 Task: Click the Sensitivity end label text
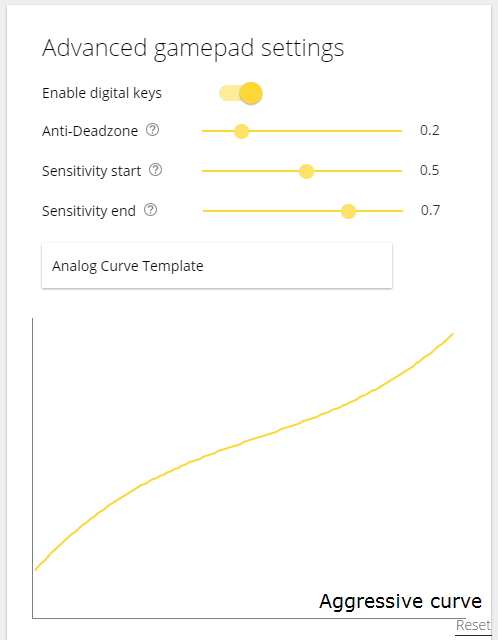pos(89,211)
